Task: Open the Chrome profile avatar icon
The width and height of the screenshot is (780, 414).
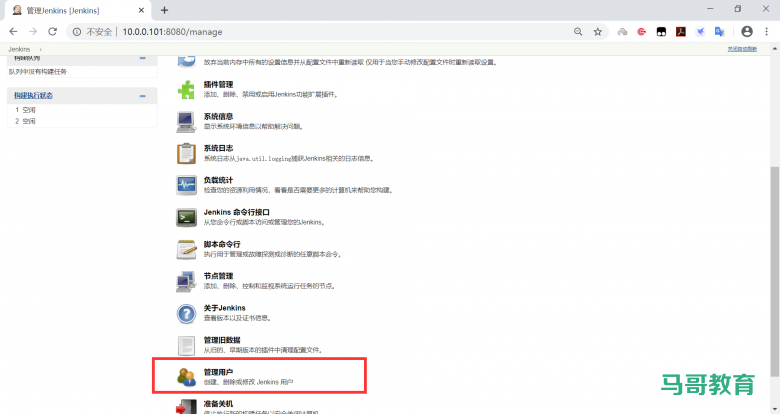Action: [747, 31]
